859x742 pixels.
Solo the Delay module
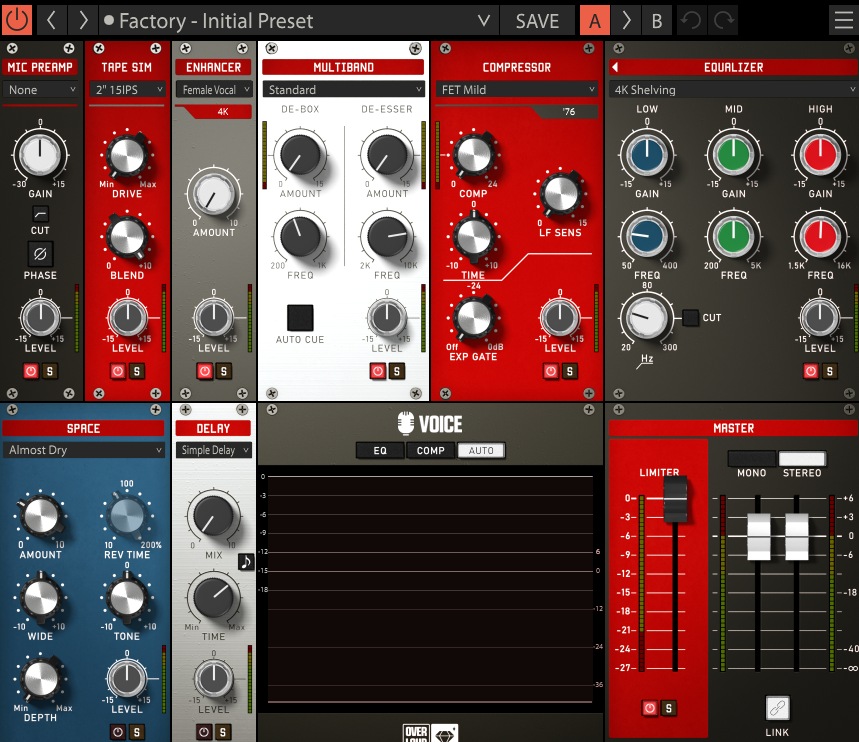point(223,732)
